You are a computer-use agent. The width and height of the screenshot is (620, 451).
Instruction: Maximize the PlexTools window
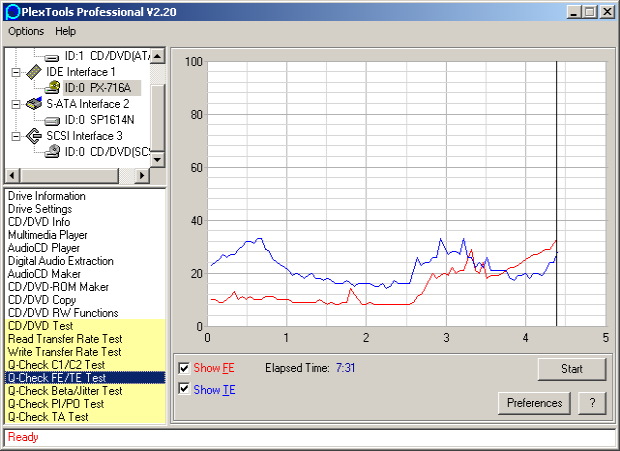click(589, 12)
